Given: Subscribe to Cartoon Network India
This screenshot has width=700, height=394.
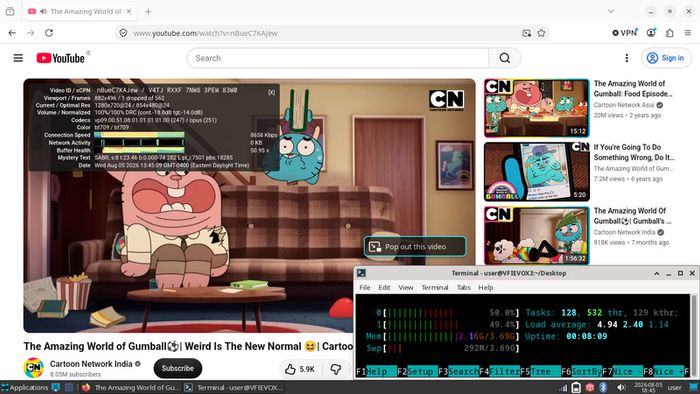Looking at the screenshot, I should click(x=178, y=369).
